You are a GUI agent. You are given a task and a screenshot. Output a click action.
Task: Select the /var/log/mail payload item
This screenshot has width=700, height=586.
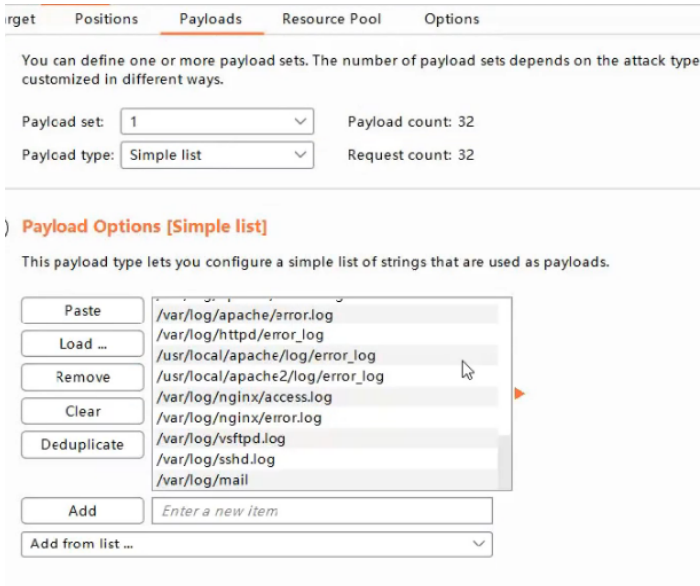pyautogui.click(x=202, y=480)
